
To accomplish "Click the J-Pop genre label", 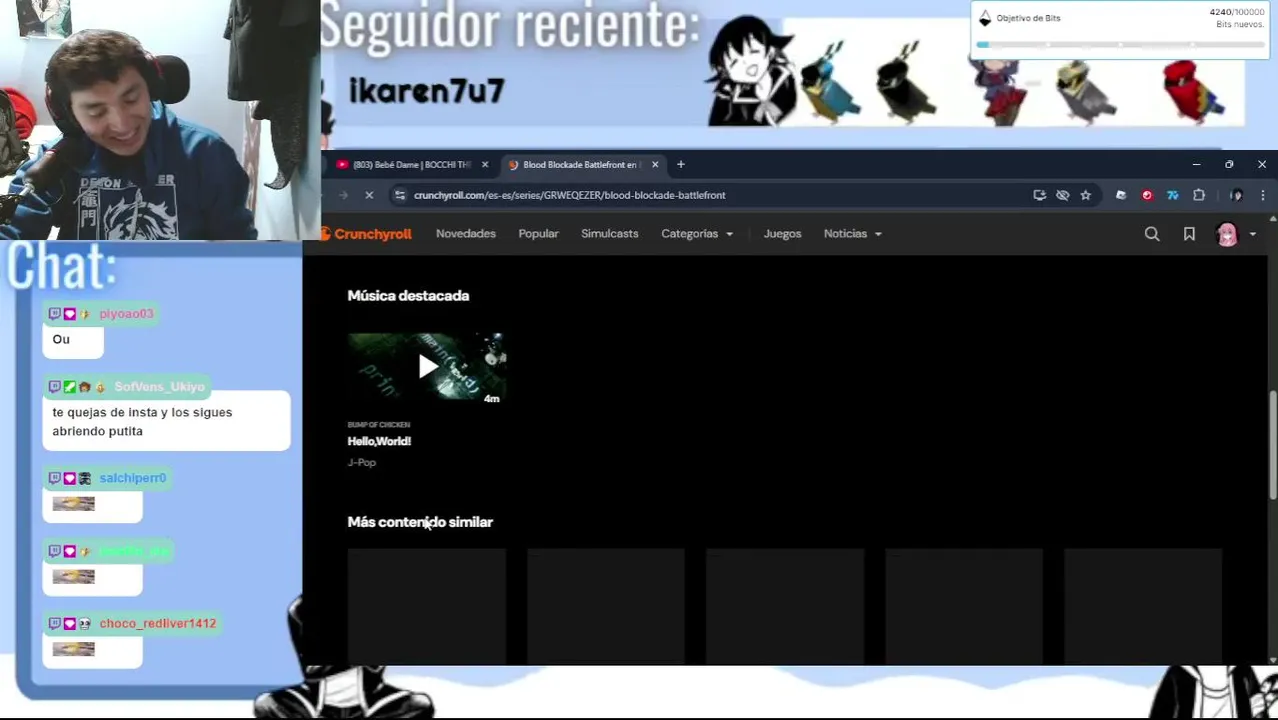I will coord(361,462).
